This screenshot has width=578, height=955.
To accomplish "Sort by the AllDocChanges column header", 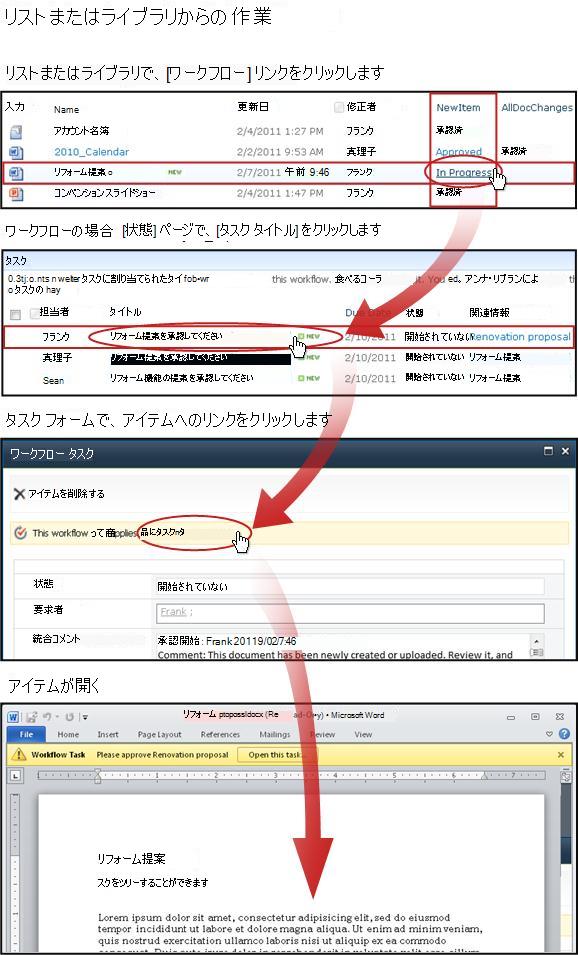I will click(x=537, y=108).
